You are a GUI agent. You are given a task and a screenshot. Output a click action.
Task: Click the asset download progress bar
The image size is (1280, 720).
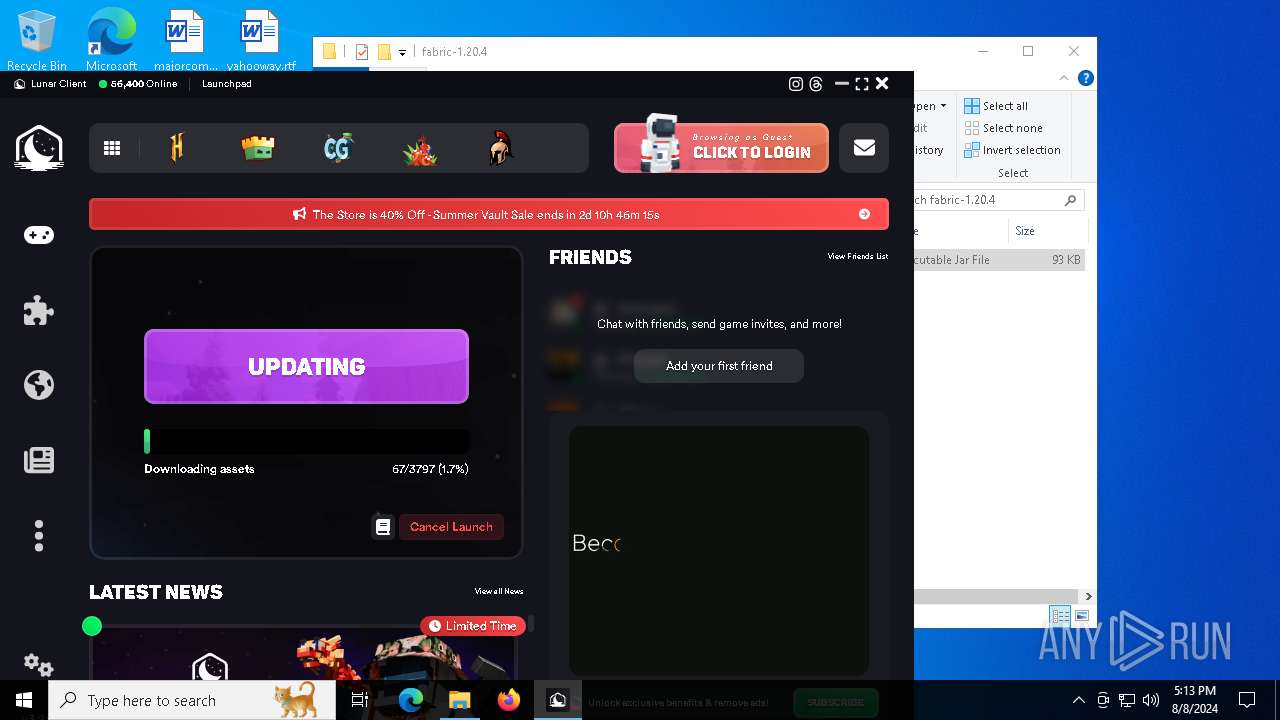[306, 442]
